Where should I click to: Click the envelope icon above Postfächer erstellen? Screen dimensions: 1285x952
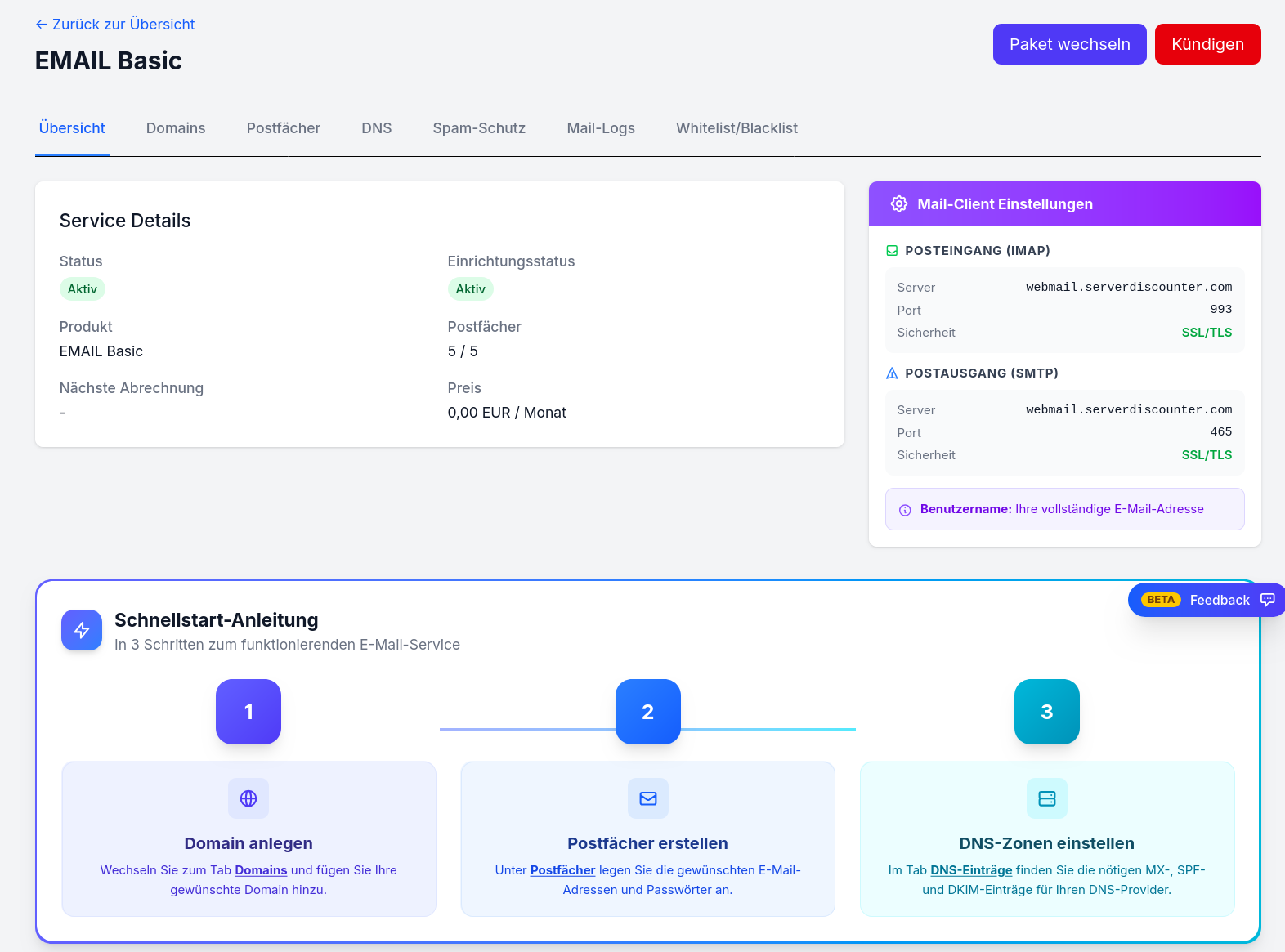coord(648,798)
